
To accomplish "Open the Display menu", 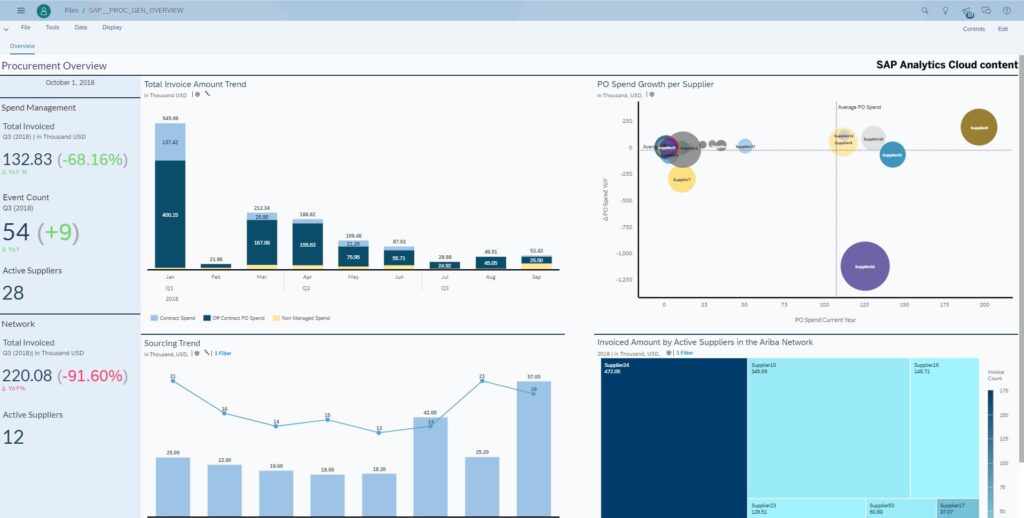I will [x=112, y=27].
